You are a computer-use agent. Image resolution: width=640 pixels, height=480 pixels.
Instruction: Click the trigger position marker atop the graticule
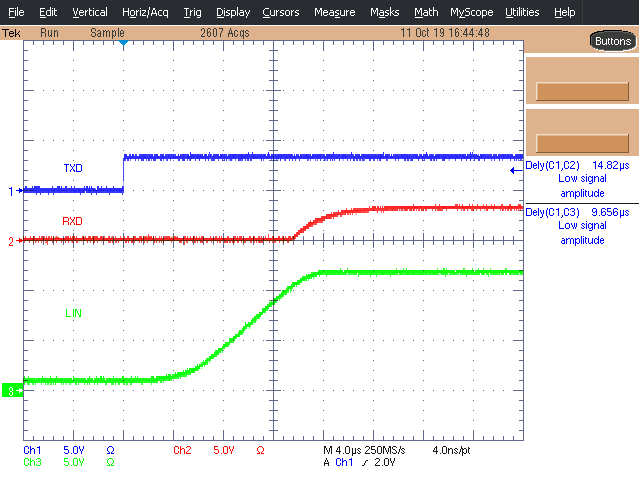(123, 45)
